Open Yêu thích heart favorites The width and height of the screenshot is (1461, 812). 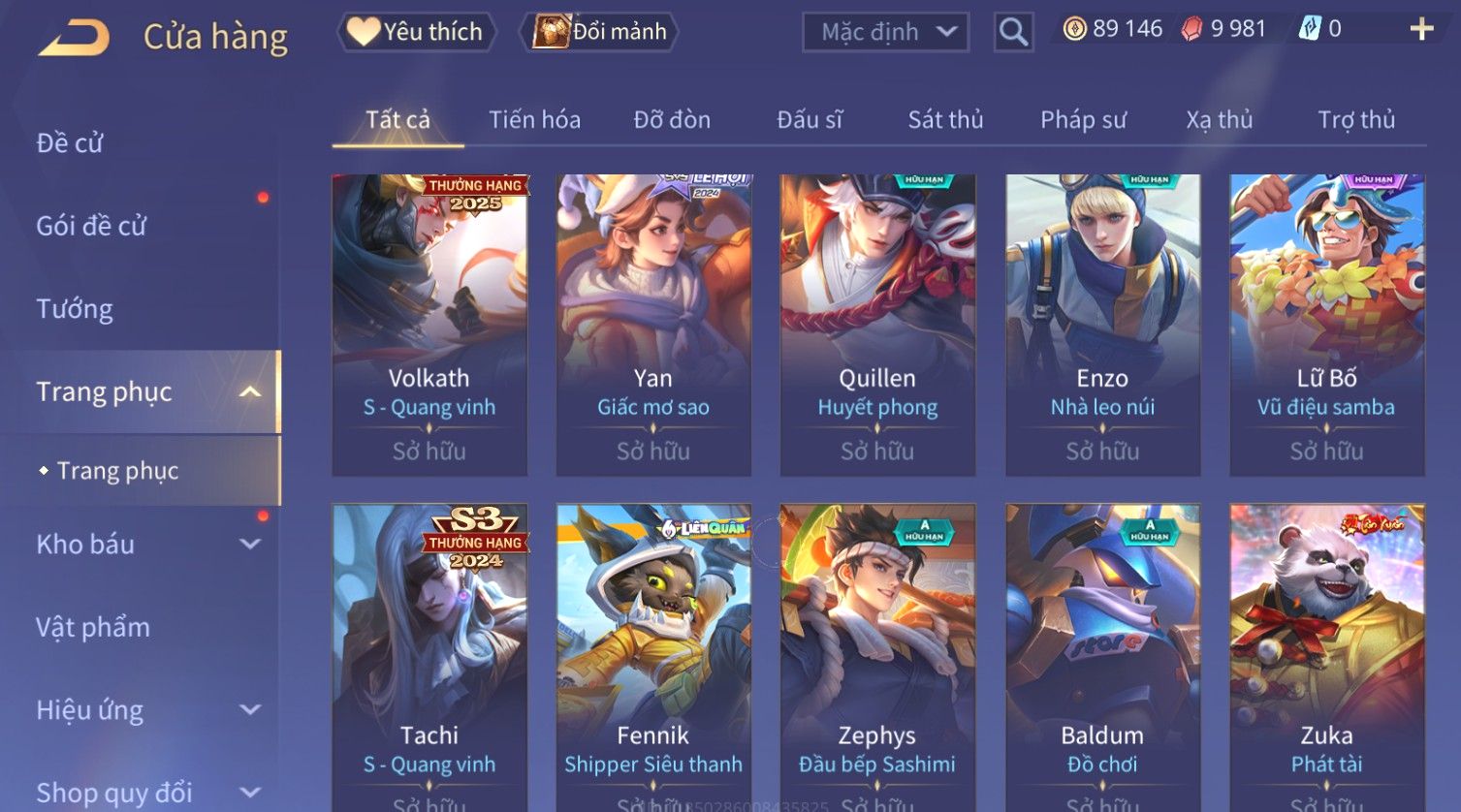click(x=417, y=32)
